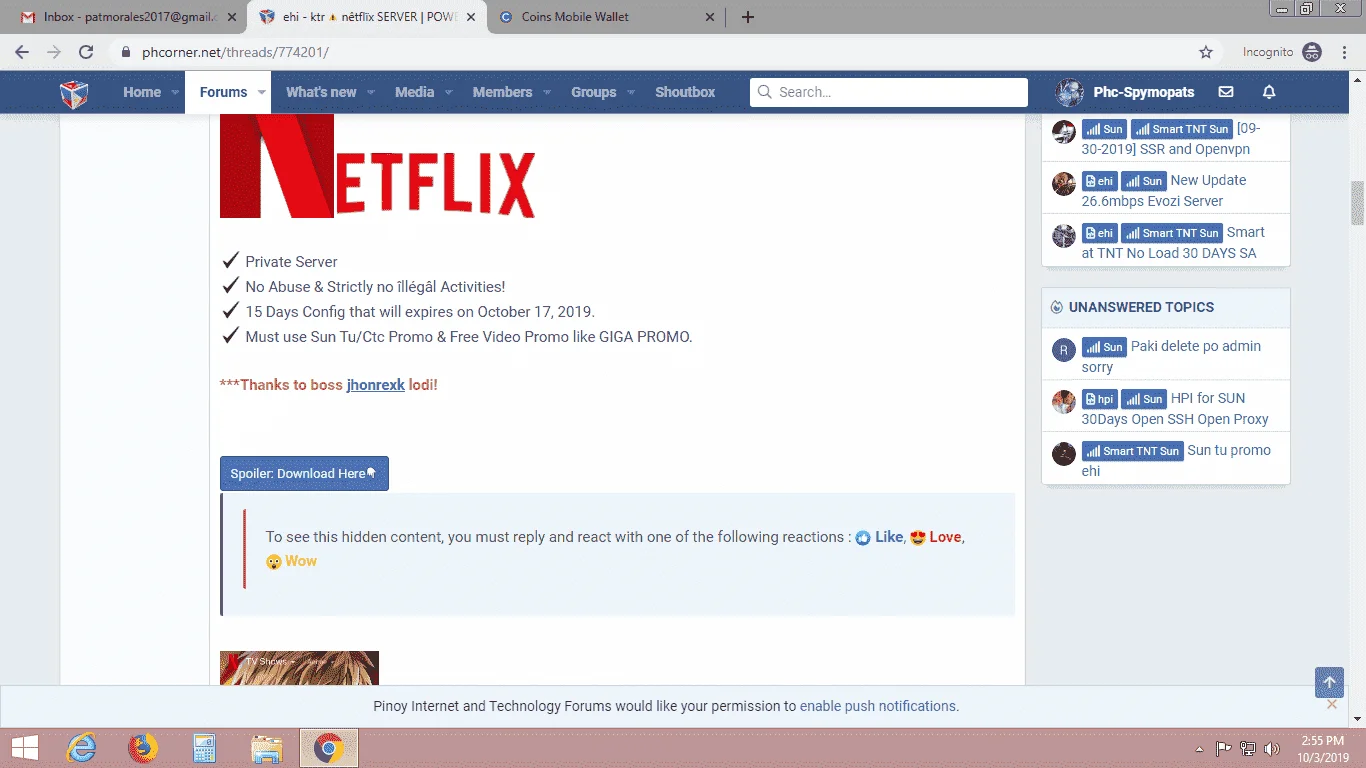Click the UNANSWERED TOPICS heading
Image resolution: width=1366 pixels, height=768 pixels.
click(1141, 307)
